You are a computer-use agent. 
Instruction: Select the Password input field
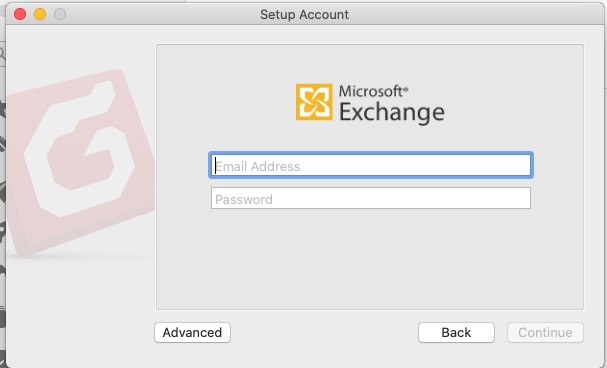(371, 198)
